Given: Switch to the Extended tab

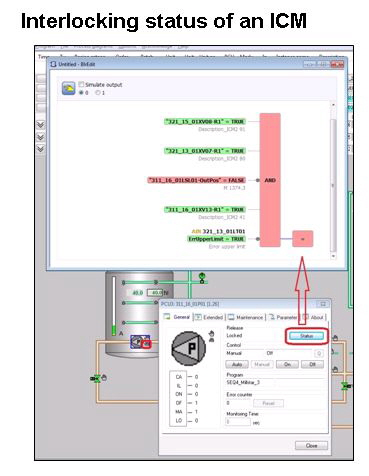Looking at the screenshot, I should pyautogui.click(x=209, y=317).
